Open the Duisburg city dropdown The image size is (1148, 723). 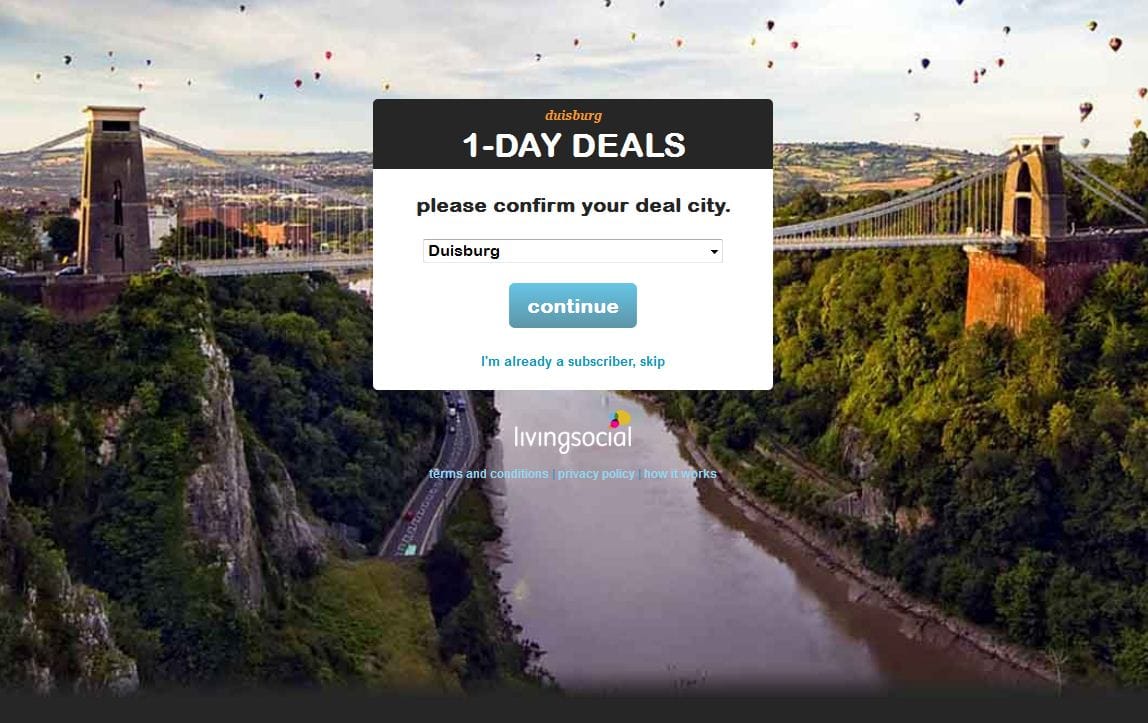573,251
